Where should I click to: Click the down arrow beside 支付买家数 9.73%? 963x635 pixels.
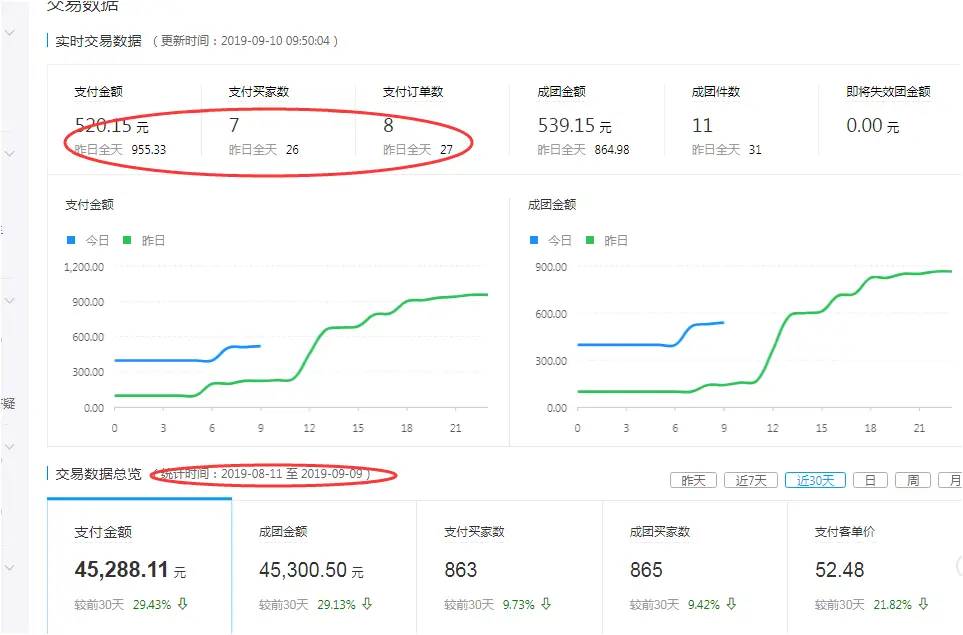[547, 604]
